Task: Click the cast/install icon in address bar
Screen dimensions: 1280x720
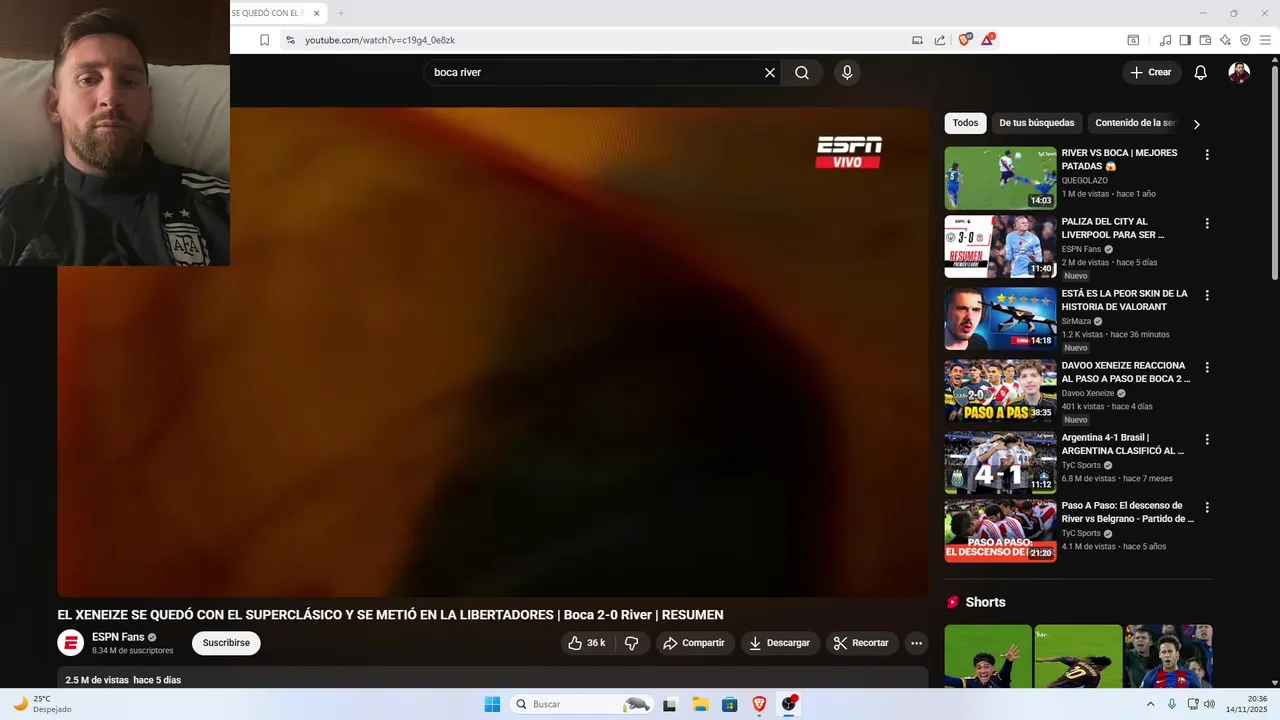Action: click(x=917, y=40)
